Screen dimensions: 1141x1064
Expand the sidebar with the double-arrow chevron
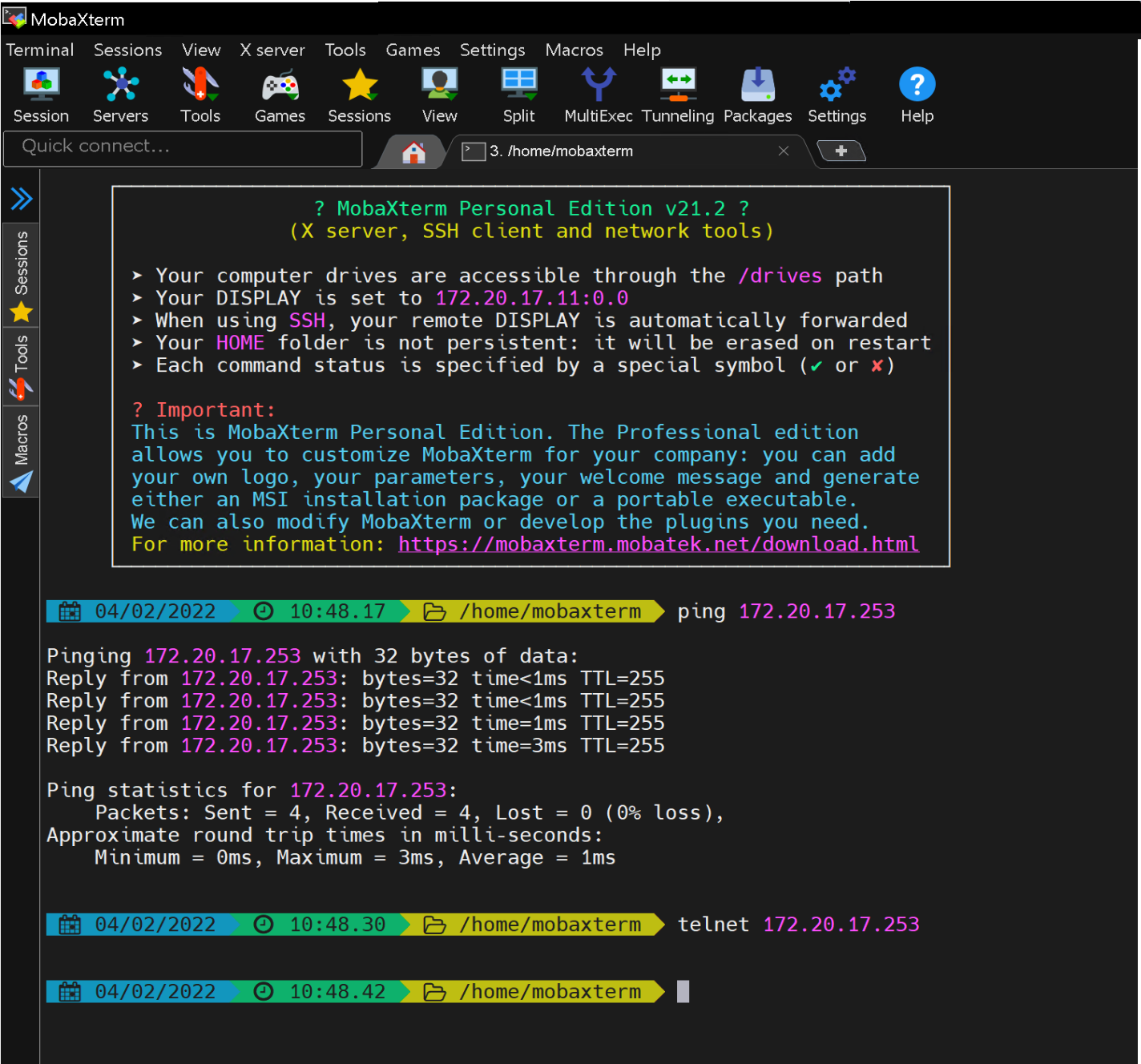click(21, 199)
